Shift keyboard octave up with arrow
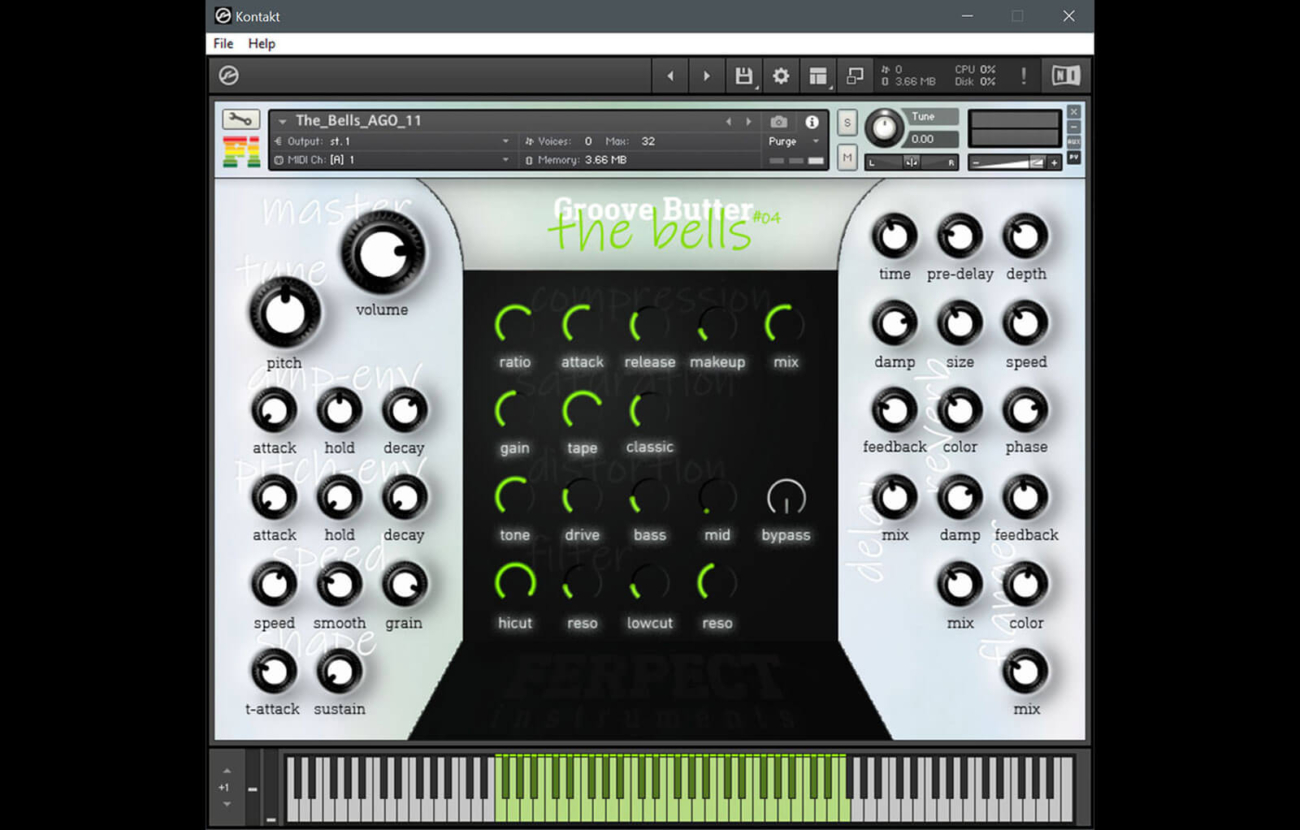The height and width of the screenshot is (830, 1300). click(x=227, y=771)
